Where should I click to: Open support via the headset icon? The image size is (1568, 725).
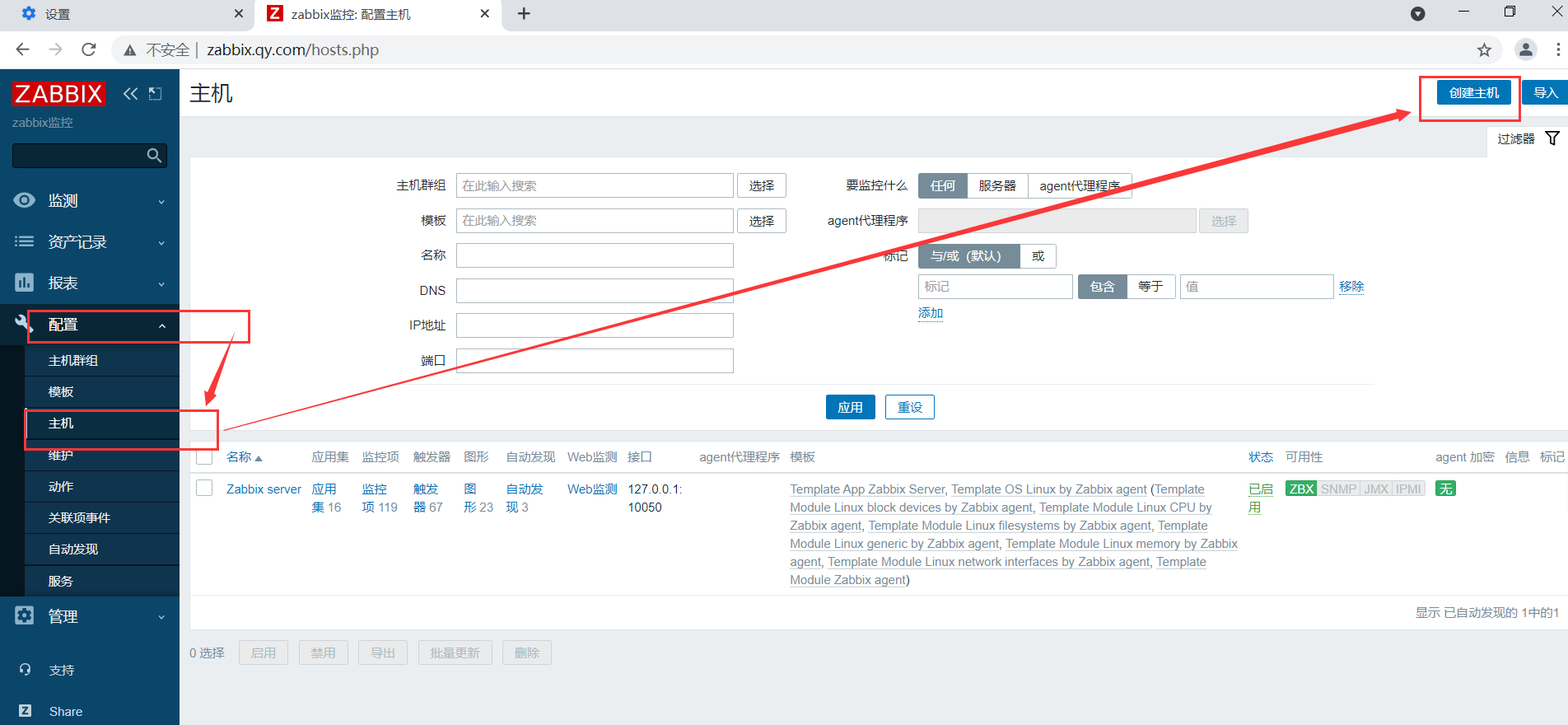point(25,670)
